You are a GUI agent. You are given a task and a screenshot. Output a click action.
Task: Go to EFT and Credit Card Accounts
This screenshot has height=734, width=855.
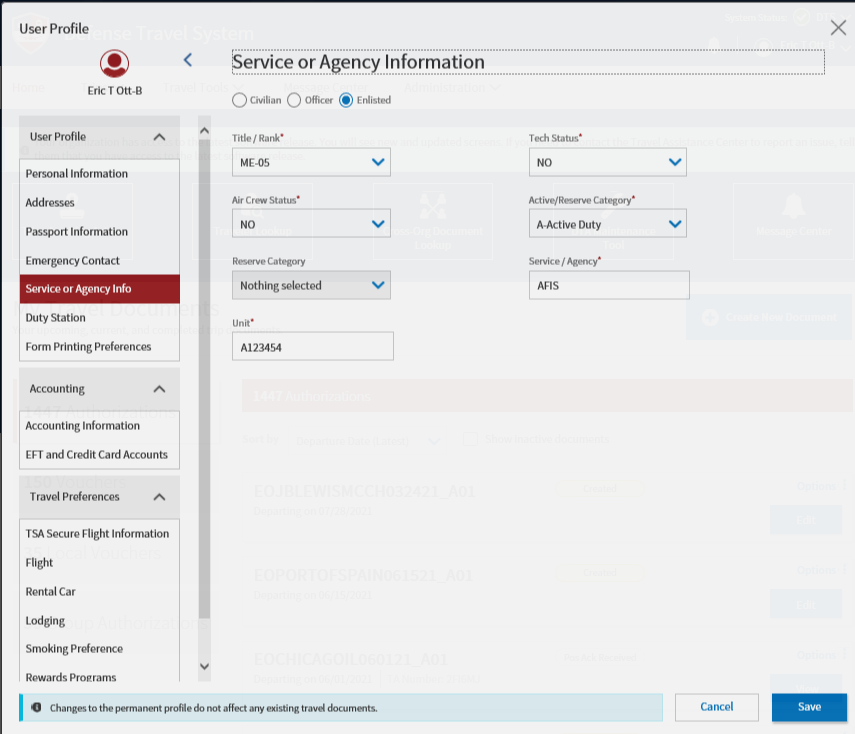pyautogui.click(x=96, y=455)
